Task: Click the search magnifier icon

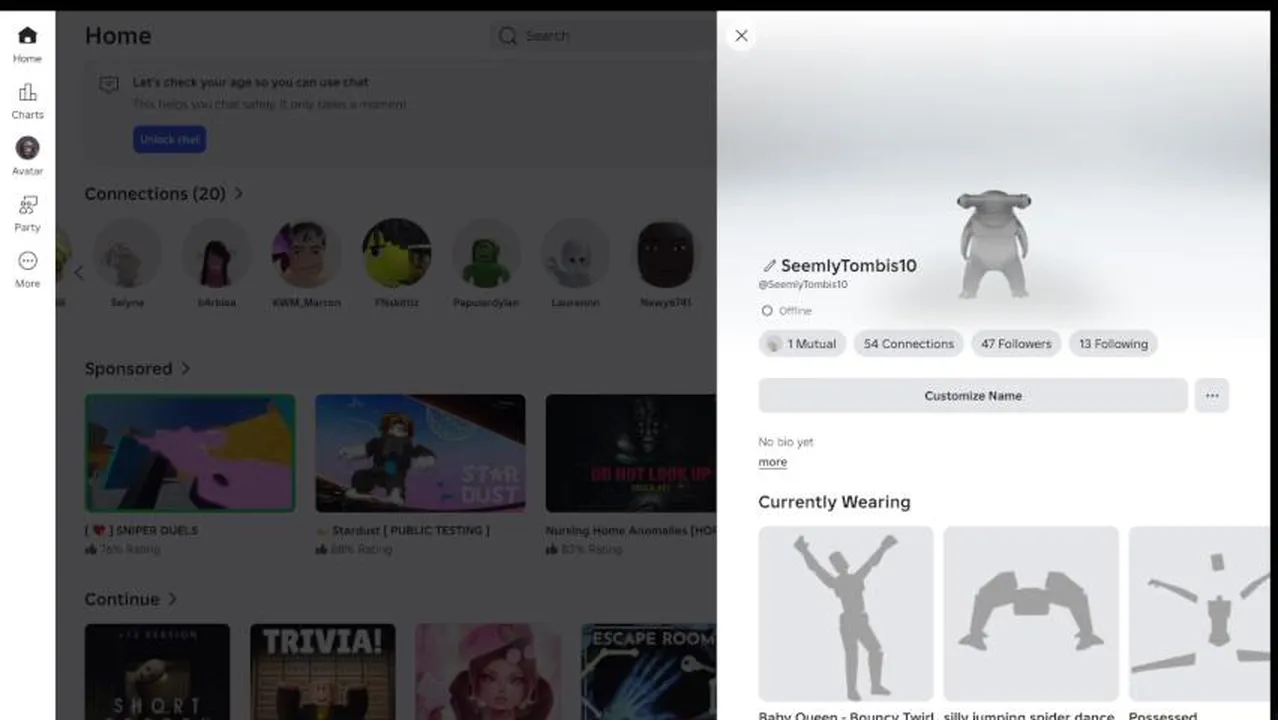Action: 508,36
